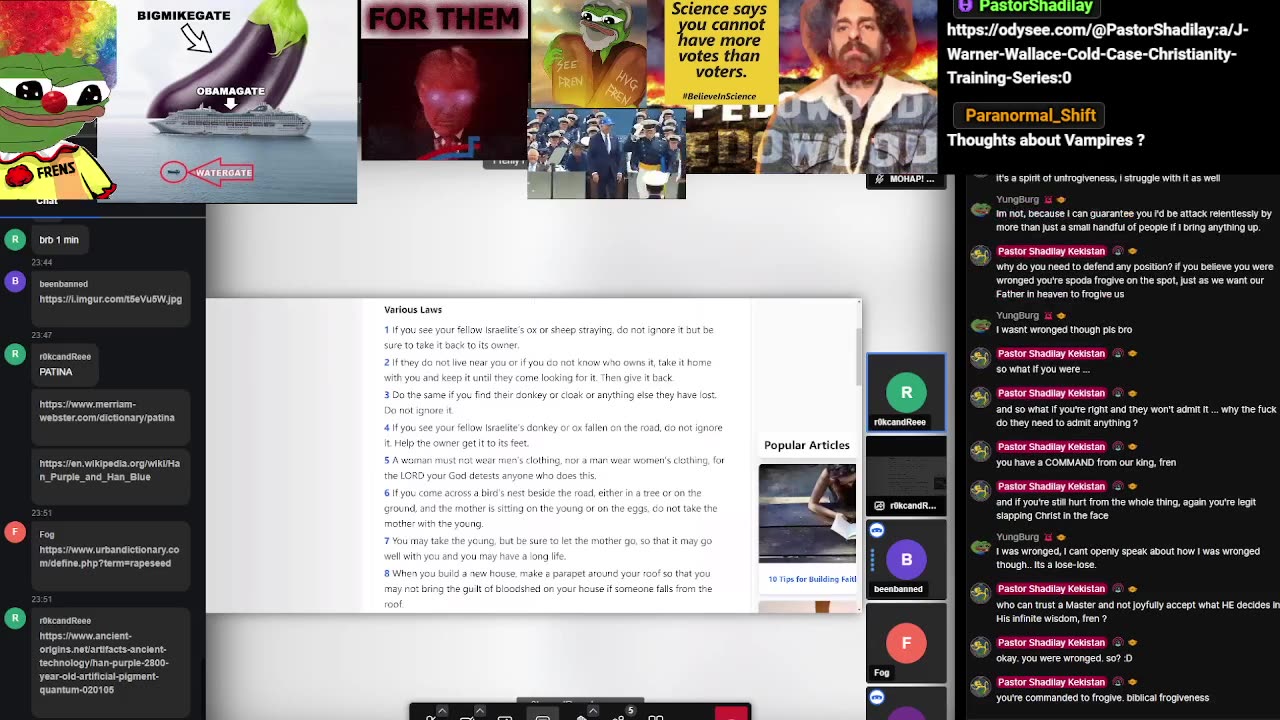This screenshot has width=1280, height=720.
Task: Open the second up-arrow menu in call toolbar
Action: 479,711
